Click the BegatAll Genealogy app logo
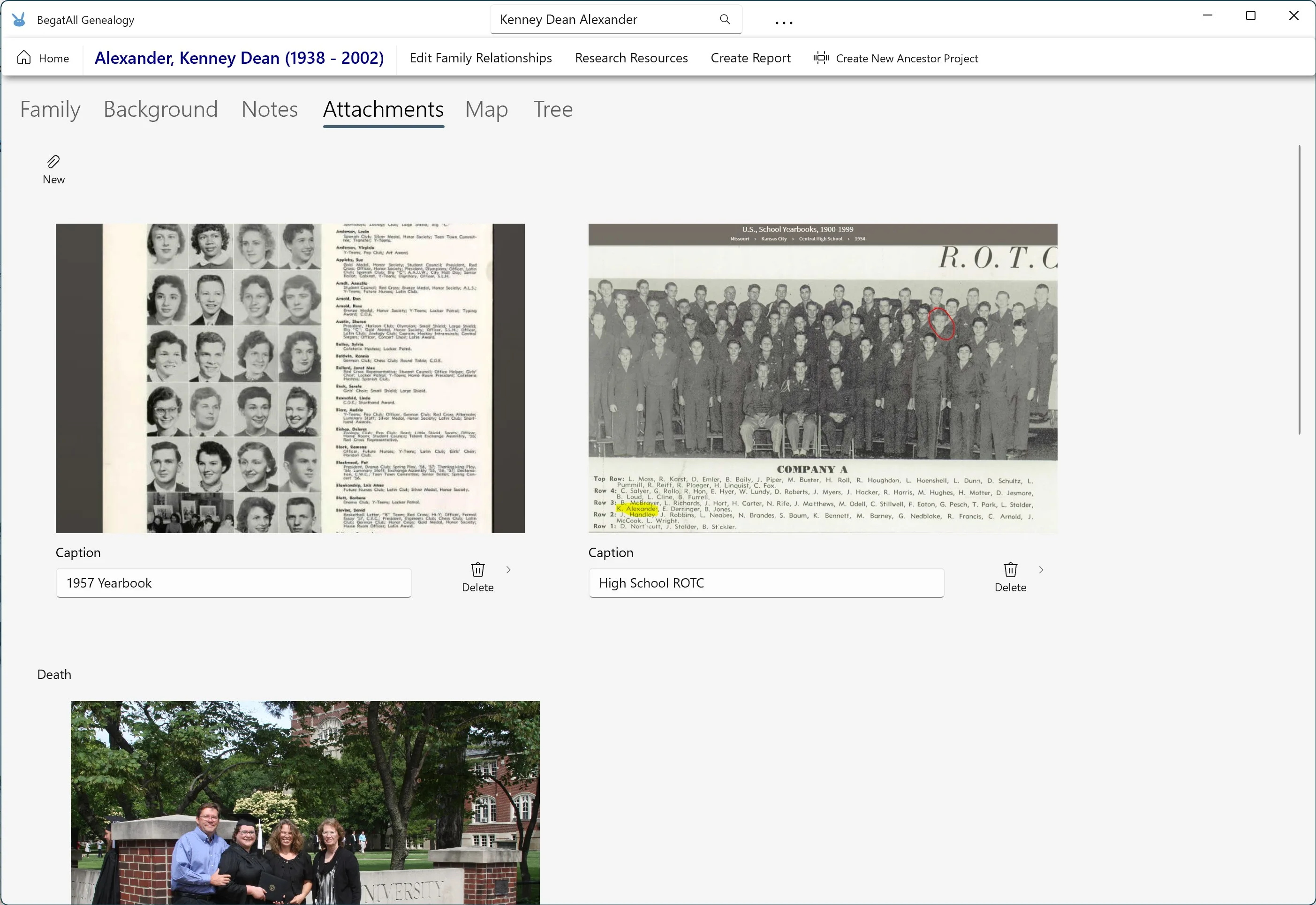The image size is (1316, 905). 19,20
